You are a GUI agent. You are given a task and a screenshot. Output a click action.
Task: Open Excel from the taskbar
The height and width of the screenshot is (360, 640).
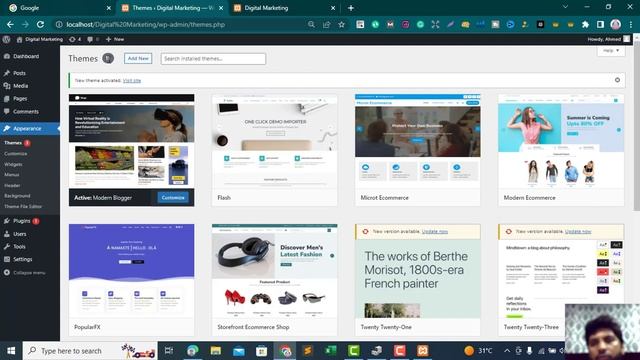tap(331, 351)
